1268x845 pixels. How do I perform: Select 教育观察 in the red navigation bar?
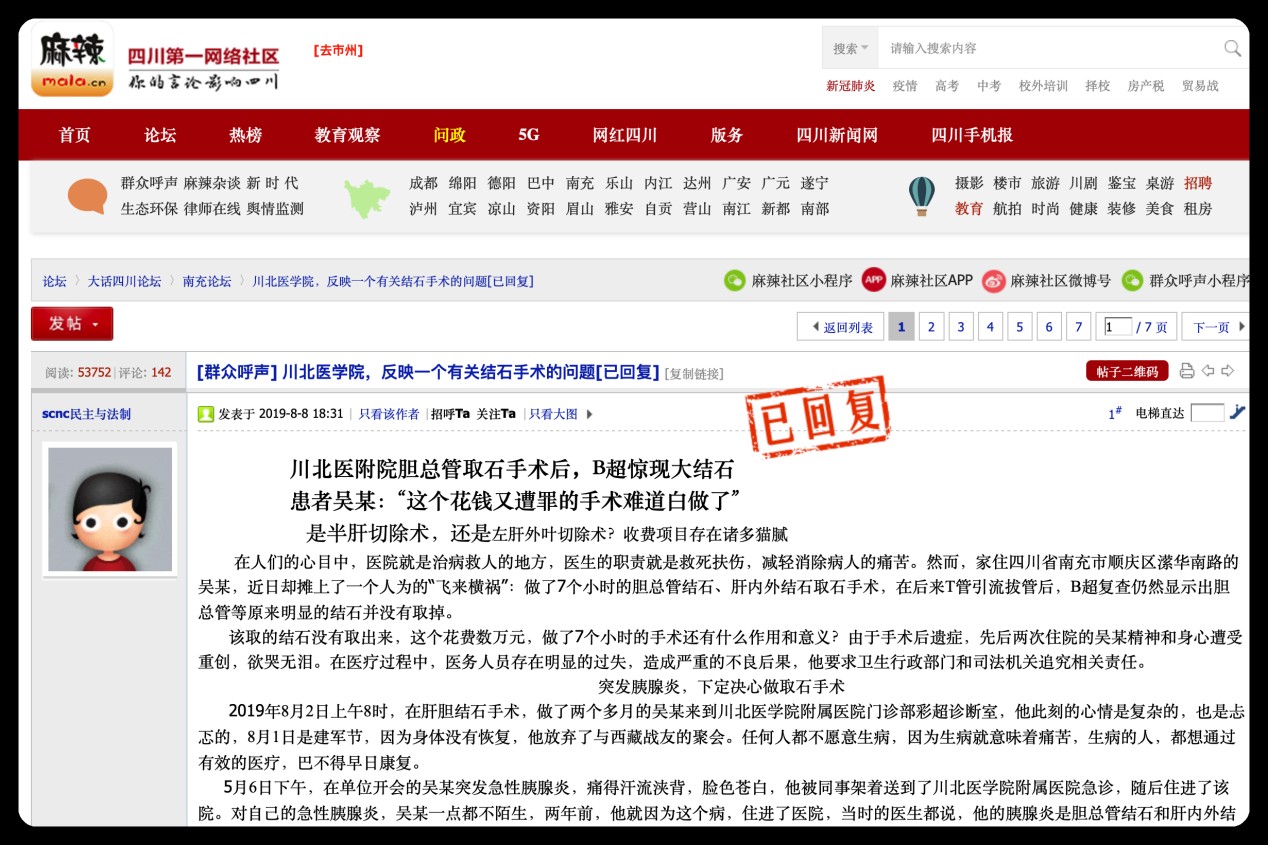tap(347, 135)
